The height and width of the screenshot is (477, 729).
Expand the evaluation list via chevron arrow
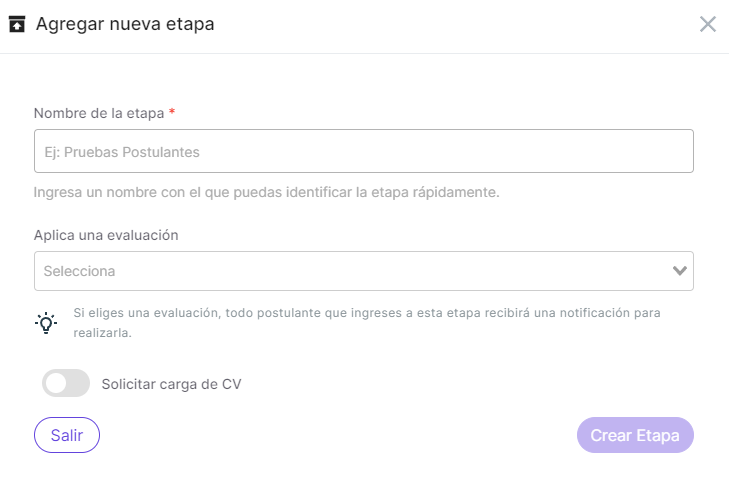(x=680, y=271)
